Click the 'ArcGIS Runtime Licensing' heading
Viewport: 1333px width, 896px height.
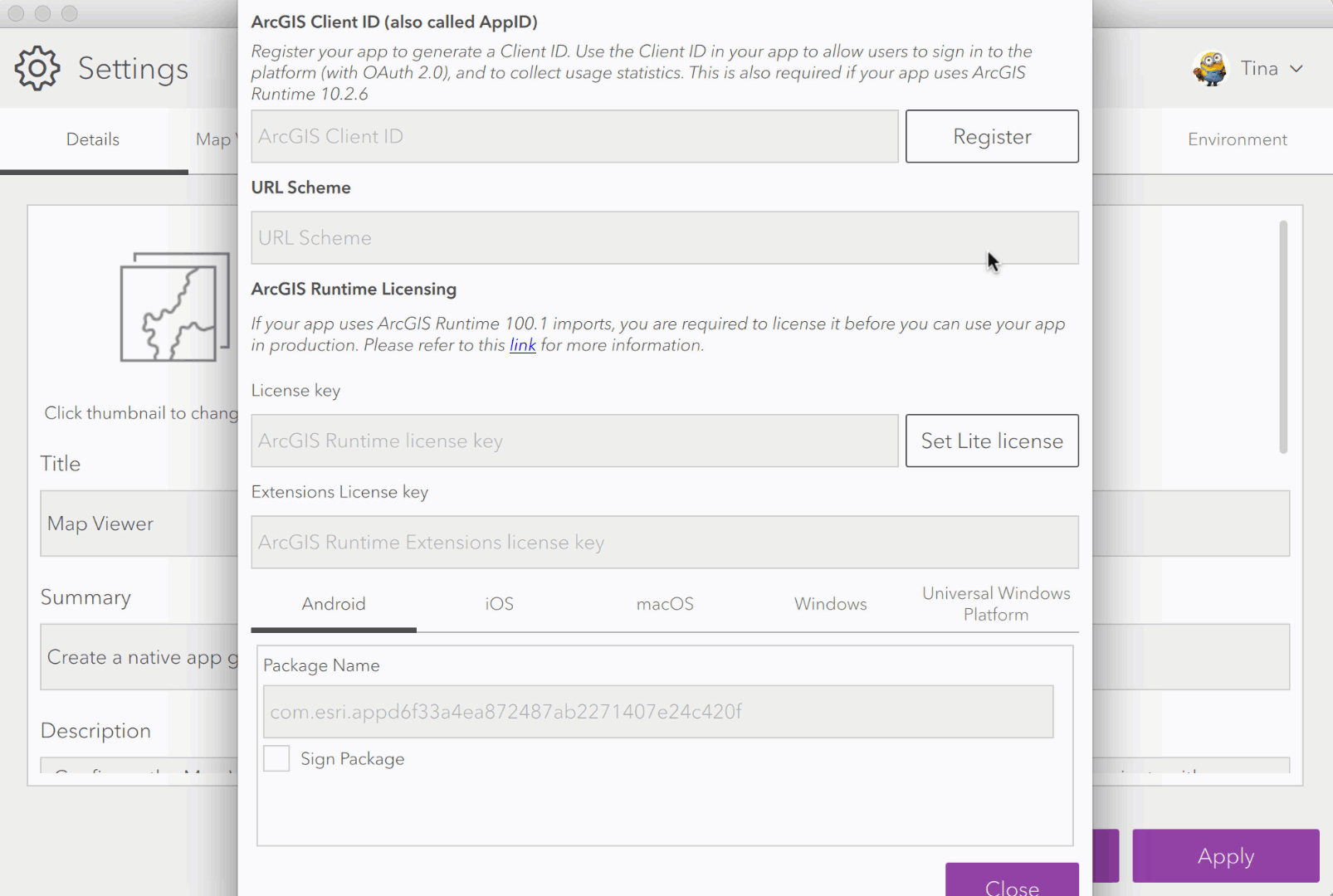click(x=354, y=290)
